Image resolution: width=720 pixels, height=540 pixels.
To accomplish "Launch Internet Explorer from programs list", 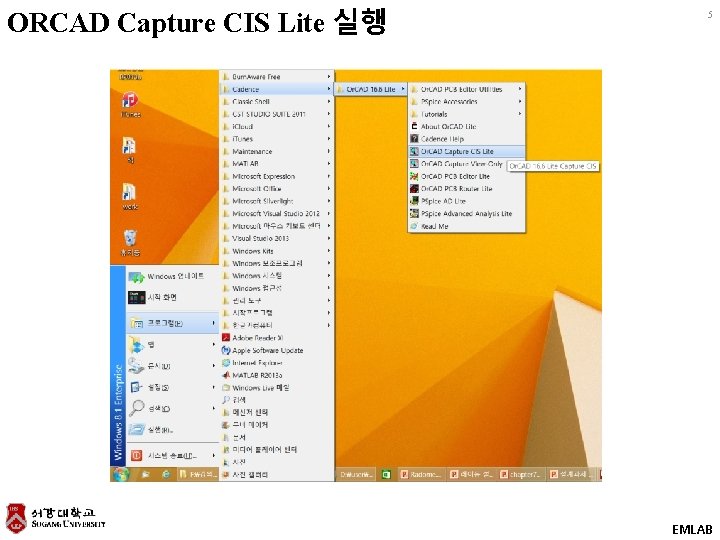I will pos(277,363).
